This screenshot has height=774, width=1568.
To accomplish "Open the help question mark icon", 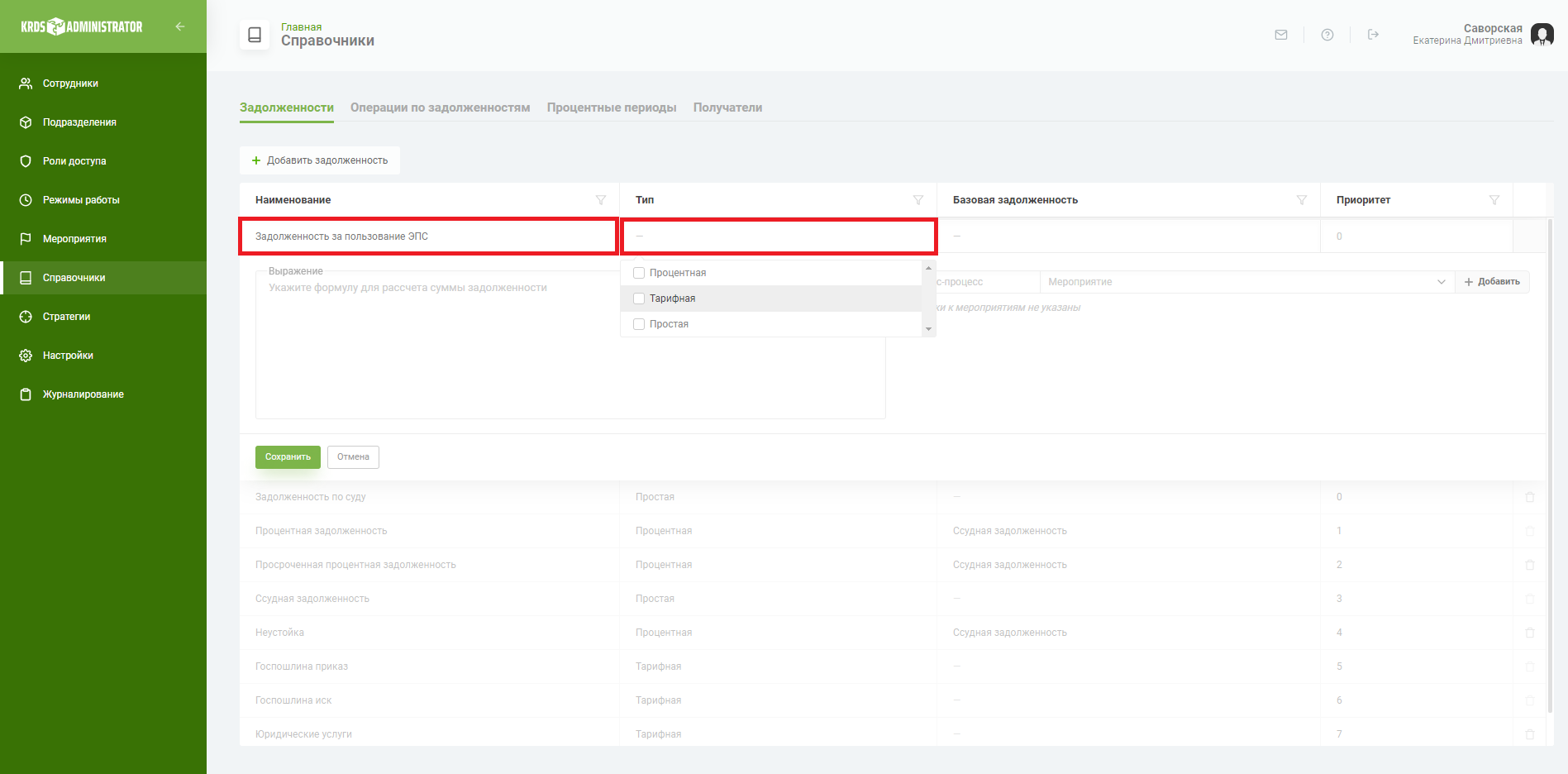I will (x=1327, y=35).
